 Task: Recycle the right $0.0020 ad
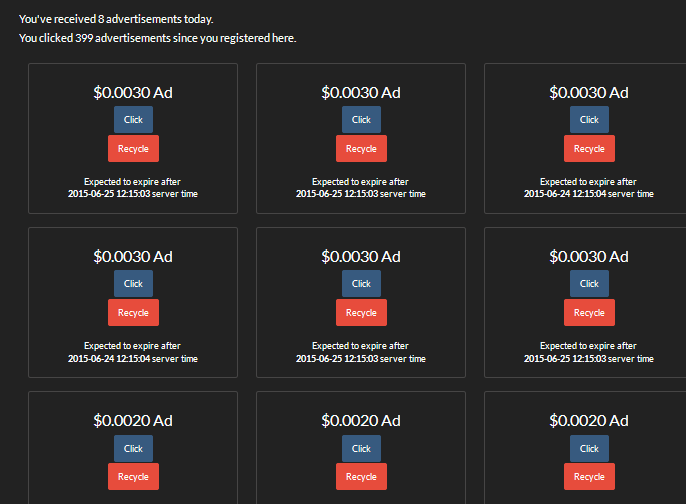589,477
